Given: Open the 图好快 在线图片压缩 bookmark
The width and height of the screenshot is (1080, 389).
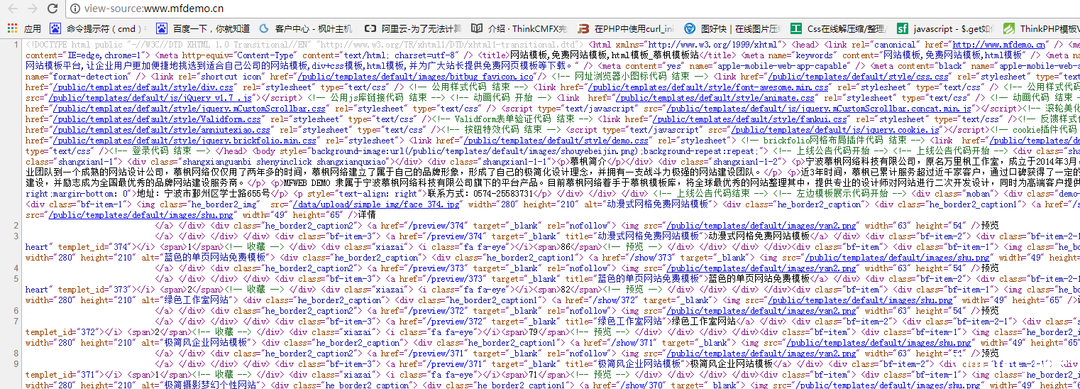Looking at the screenshot, I should coord(732,29).
